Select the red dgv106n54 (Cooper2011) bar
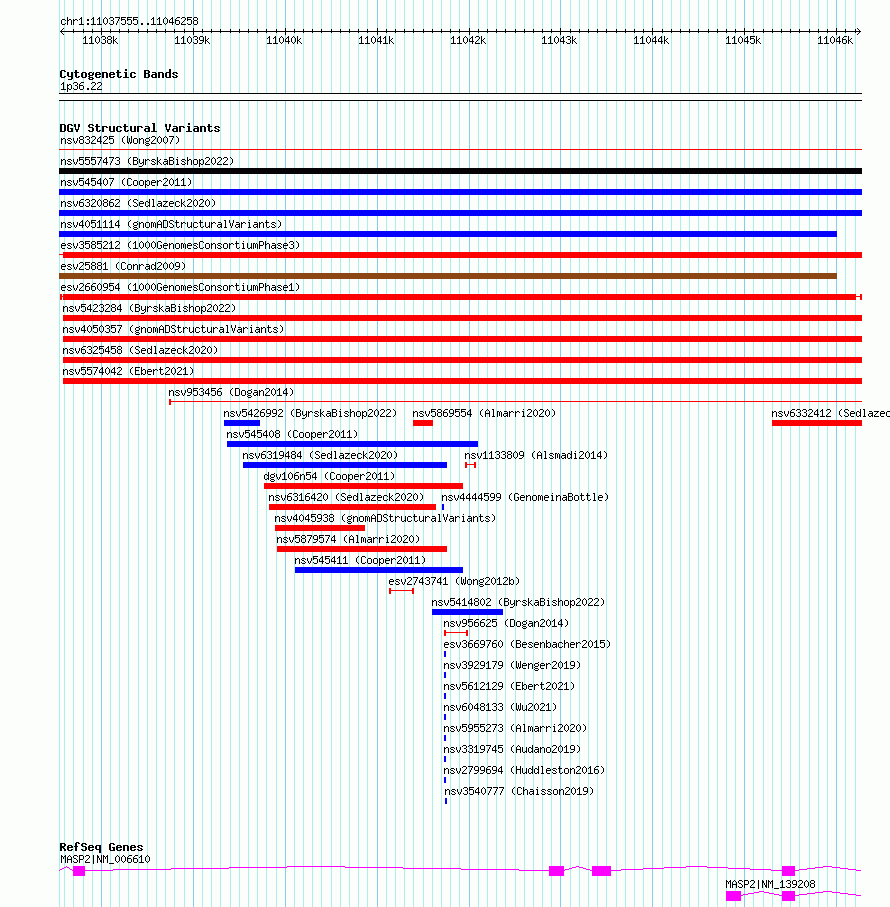The image size is (890, 907). click(x=363, y=486)
